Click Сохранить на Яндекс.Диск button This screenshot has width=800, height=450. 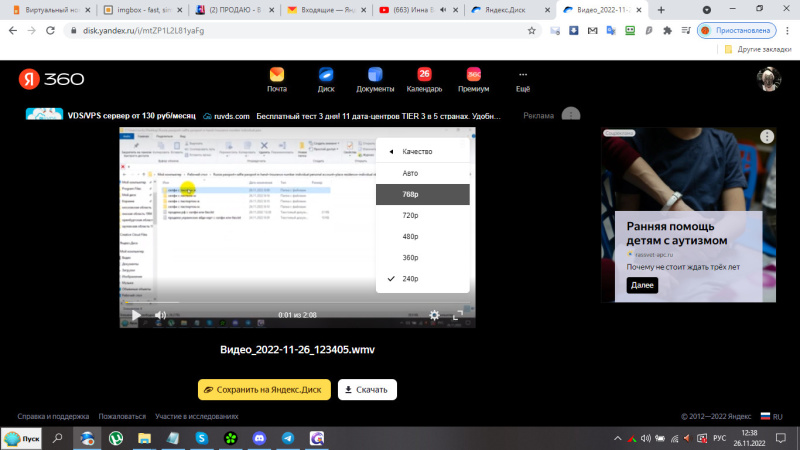[x=263, y=389]
